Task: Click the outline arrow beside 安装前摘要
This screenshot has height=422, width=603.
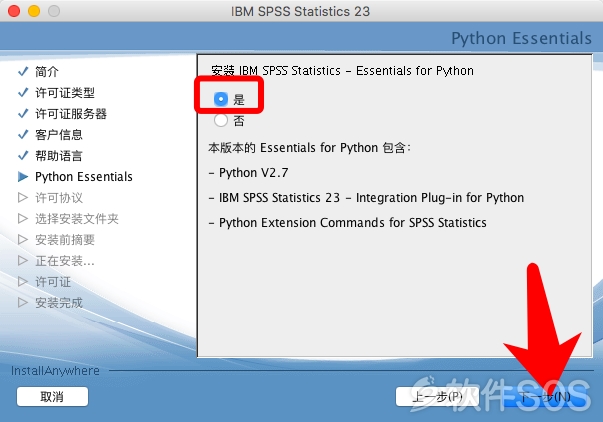Action: coord(23,240)
